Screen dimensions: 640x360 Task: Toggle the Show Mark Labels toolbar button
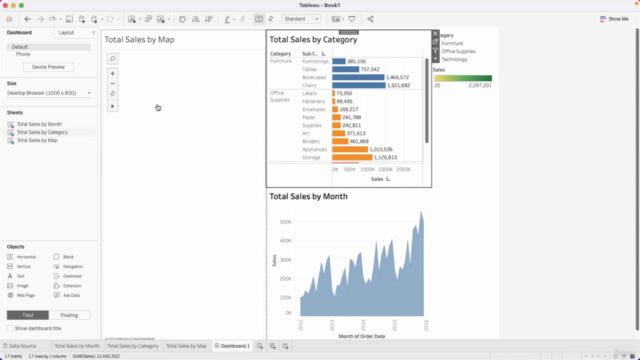pyautogui.click(x=259, y=19)
